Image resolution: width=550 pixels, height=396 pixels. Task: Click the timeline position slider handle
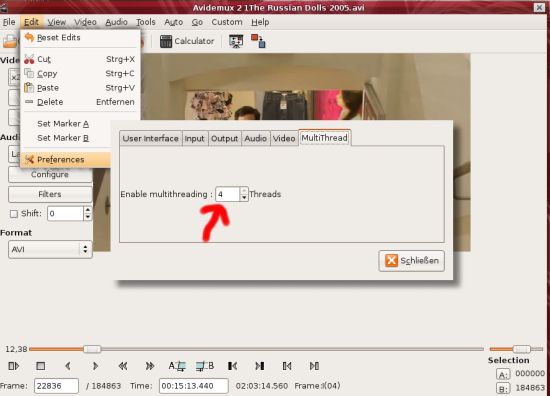coord(92,349)
